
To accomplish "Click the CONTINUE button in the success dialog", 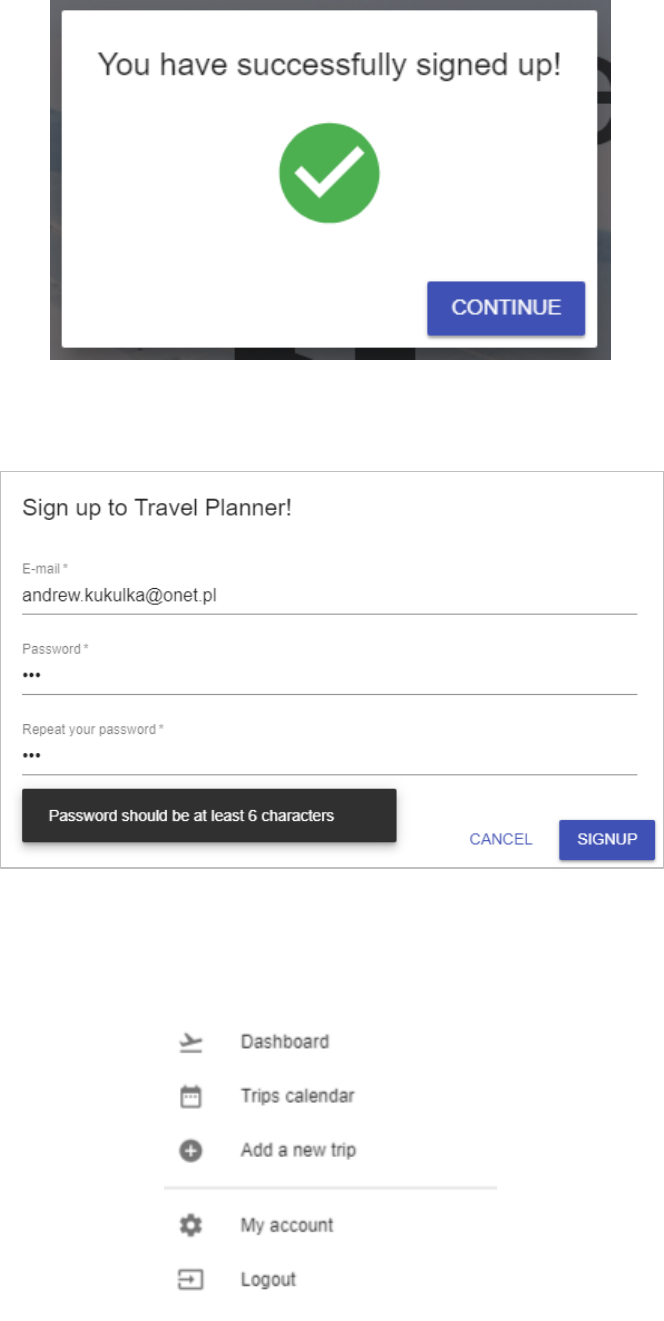I will click(x=506, y=308).
